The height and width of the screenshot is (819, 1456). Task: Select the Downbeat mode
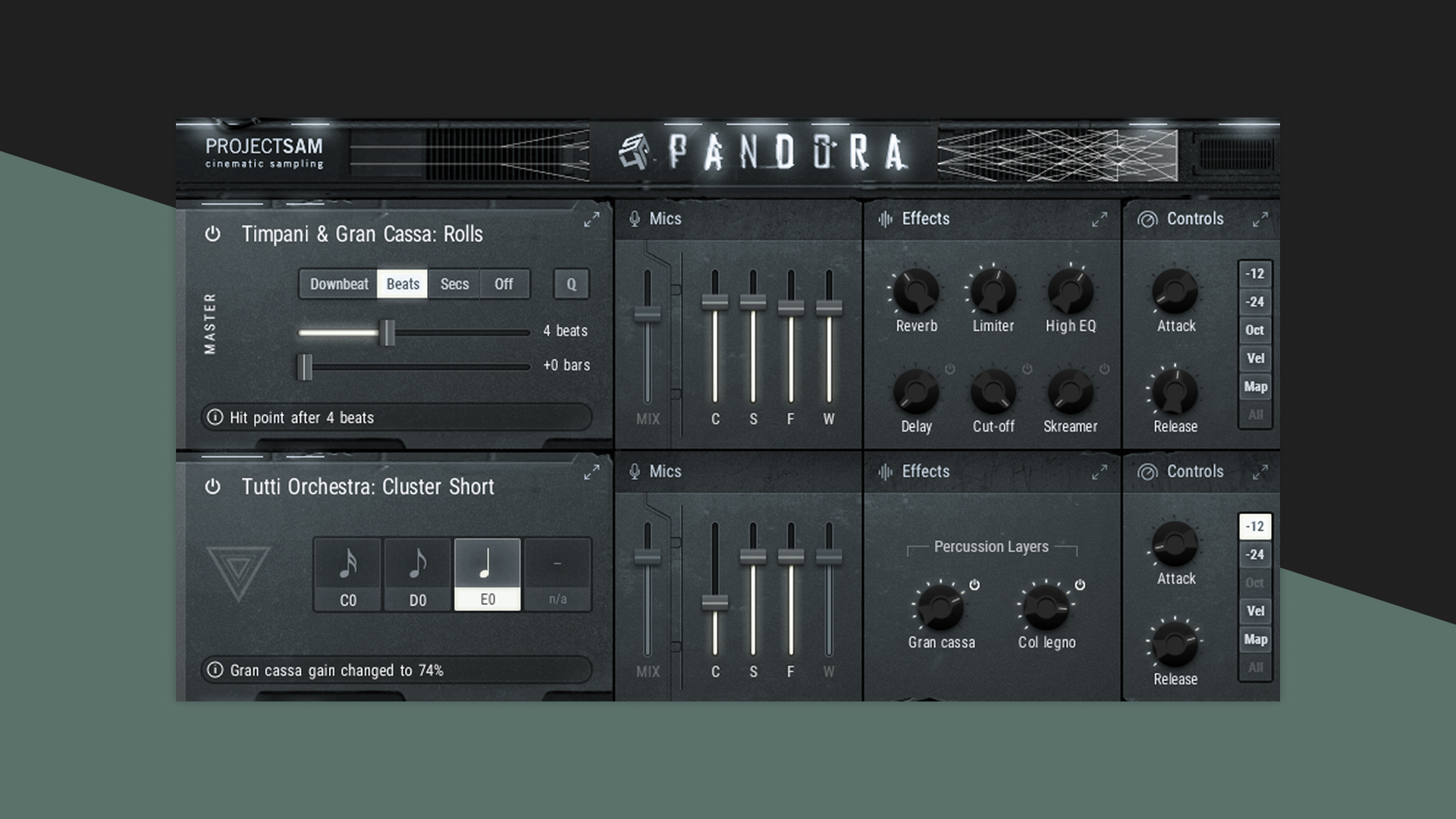point(338,284)
